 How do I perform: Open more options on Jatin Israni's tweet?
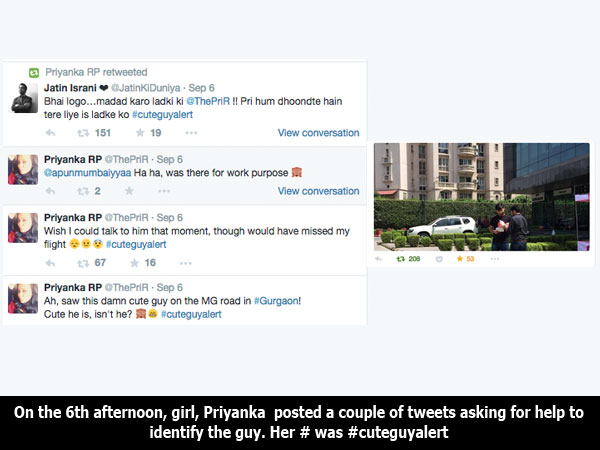click(x=191, y=133)
